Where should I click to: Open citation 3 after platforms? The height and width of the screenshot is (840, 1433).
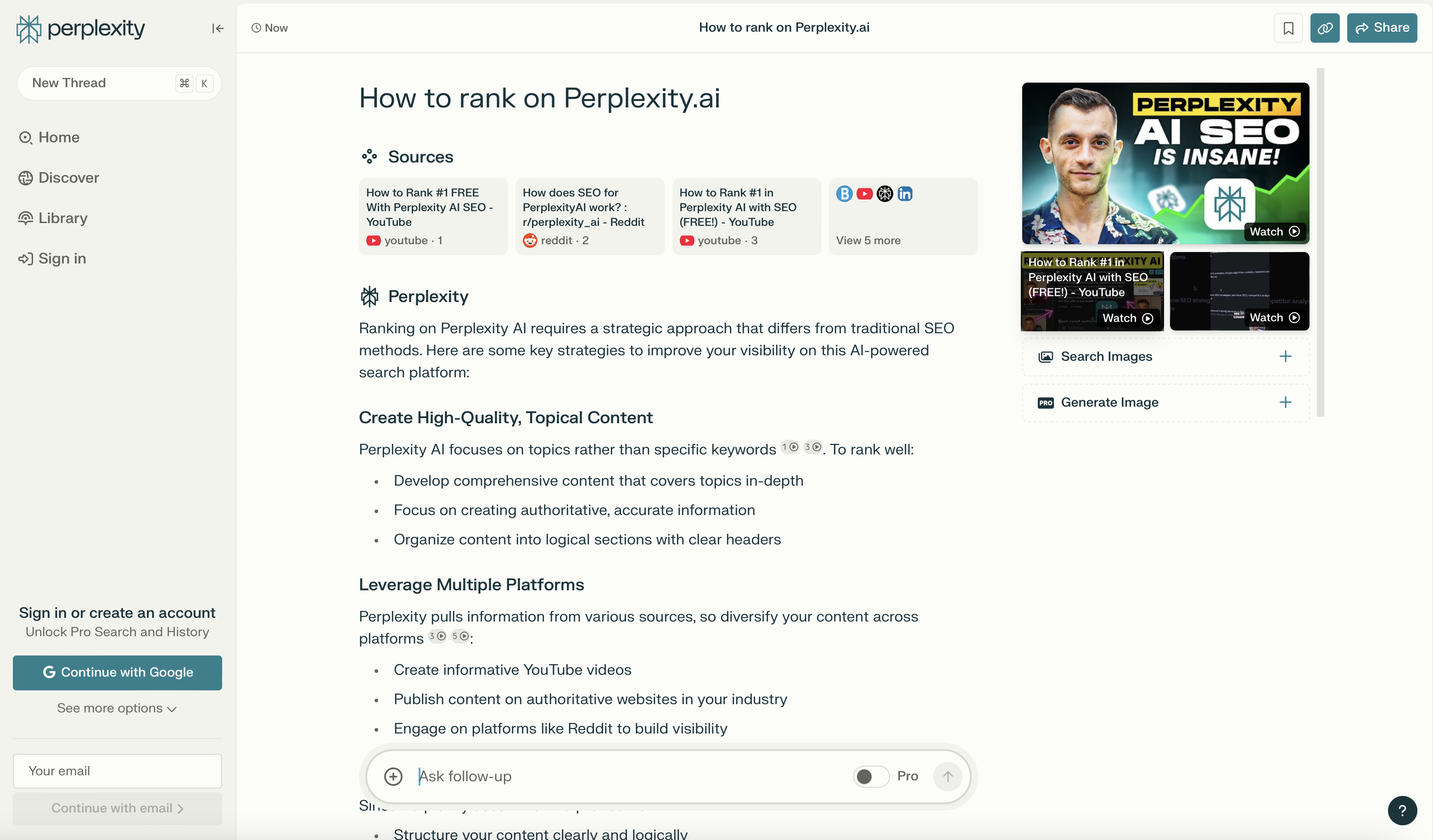pos(437,636)
